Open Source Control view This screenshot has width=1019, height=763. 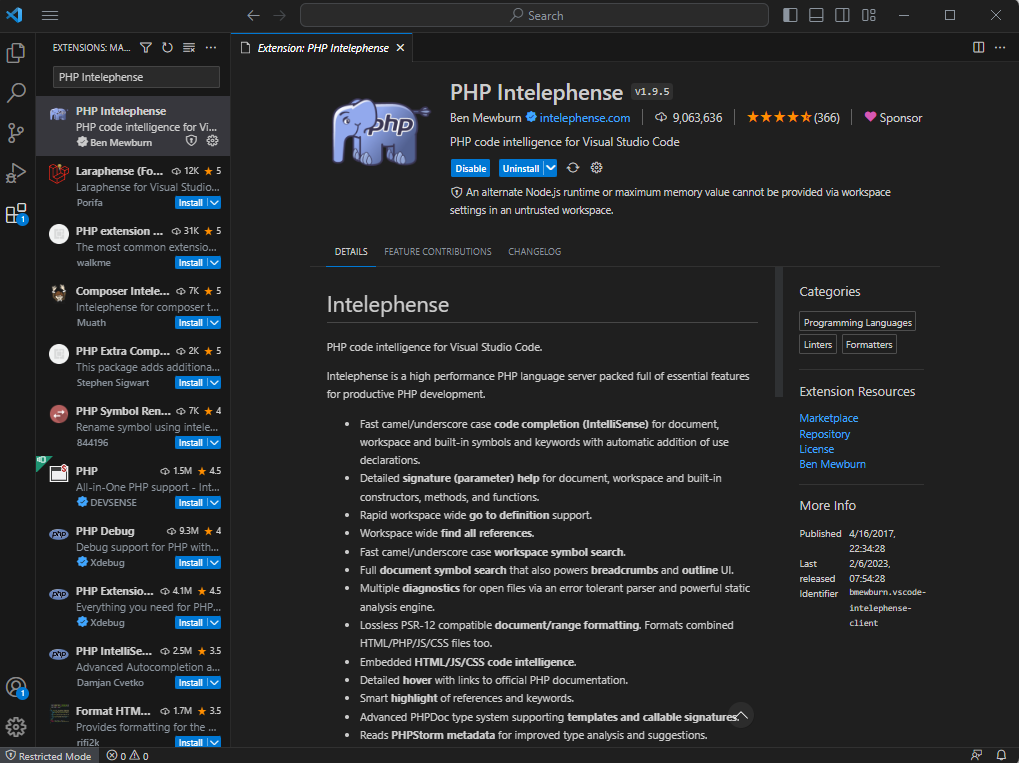click(x=16, y=133)
